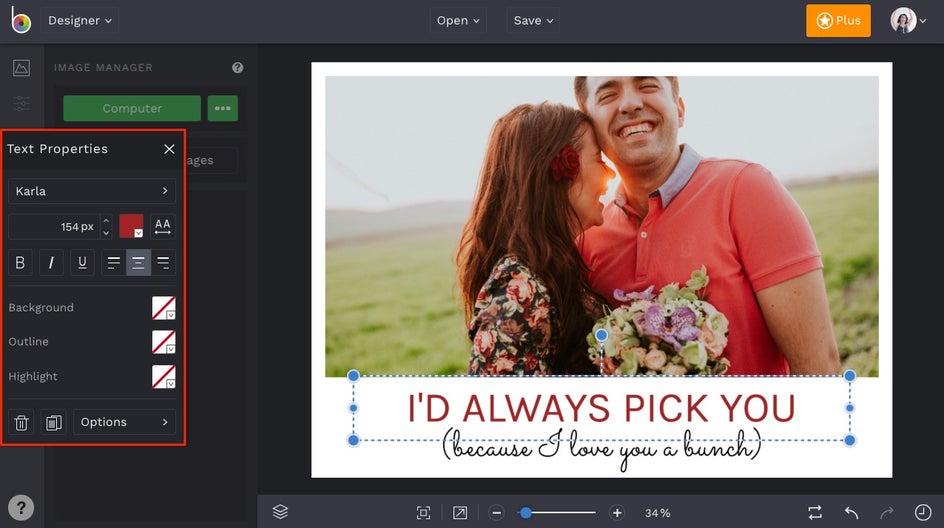Viewport: 944px width, 528px height.
Task: Open the Highlight color swatch
Action: point(164,376)
